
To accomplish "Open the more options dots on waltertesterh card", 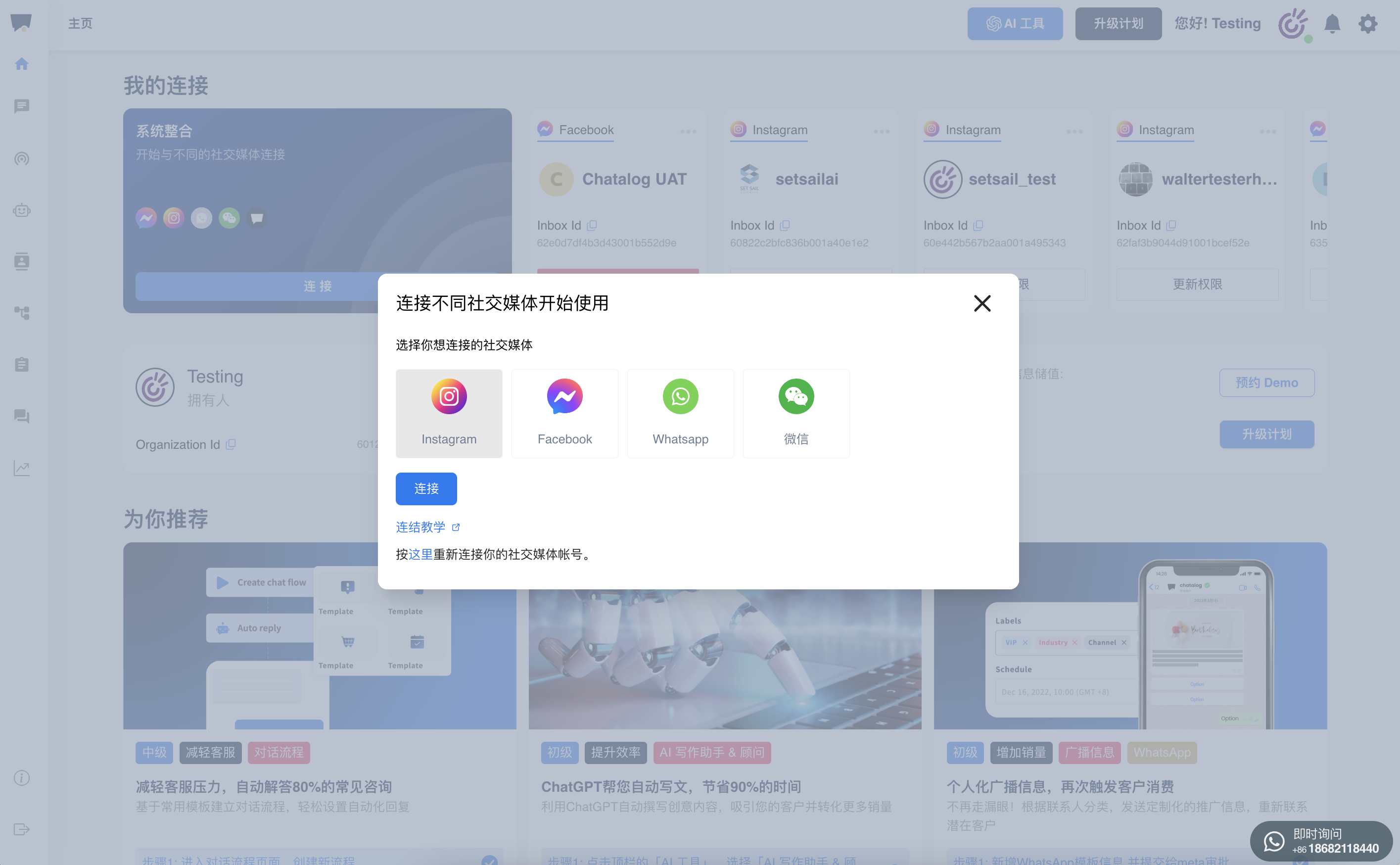I will pos(1268,132).
